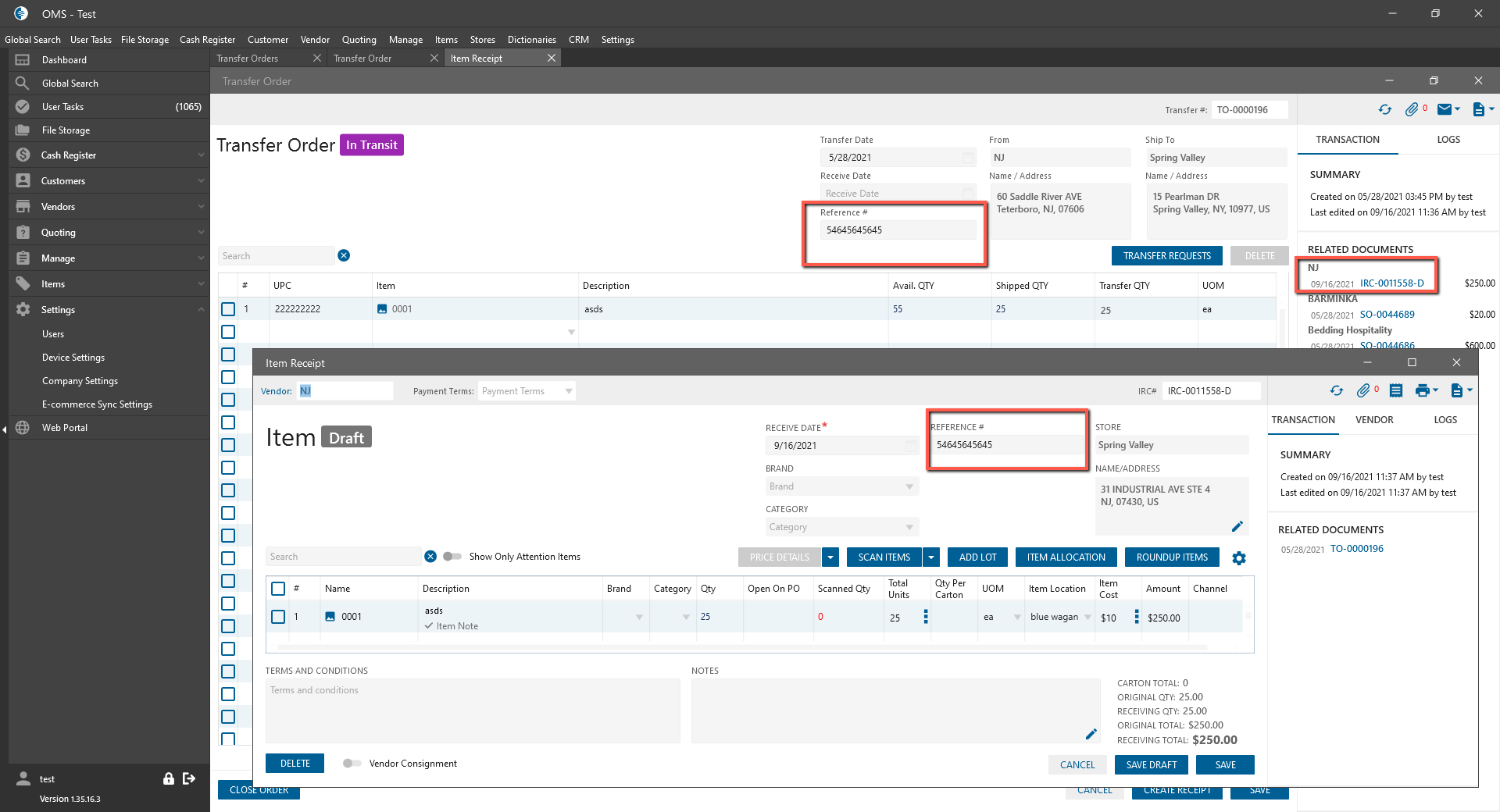Open the Payment Terms dropdown
Screen dimensions: 1500x812
[569, 391]
